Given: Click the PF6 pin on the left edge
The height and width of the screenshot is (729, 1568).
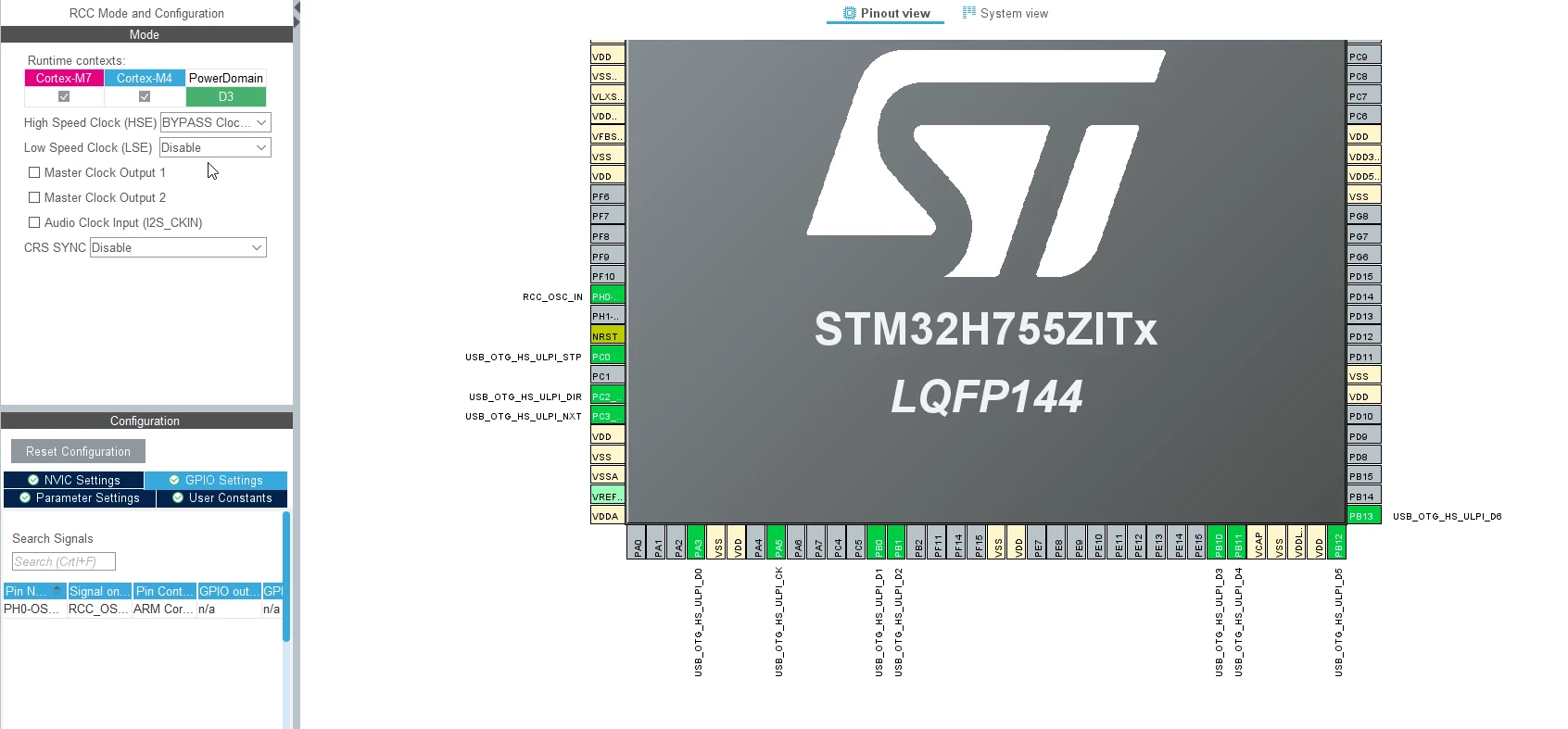Looking at the screenshot, I should pyautogui.click(x=607, y=196).
